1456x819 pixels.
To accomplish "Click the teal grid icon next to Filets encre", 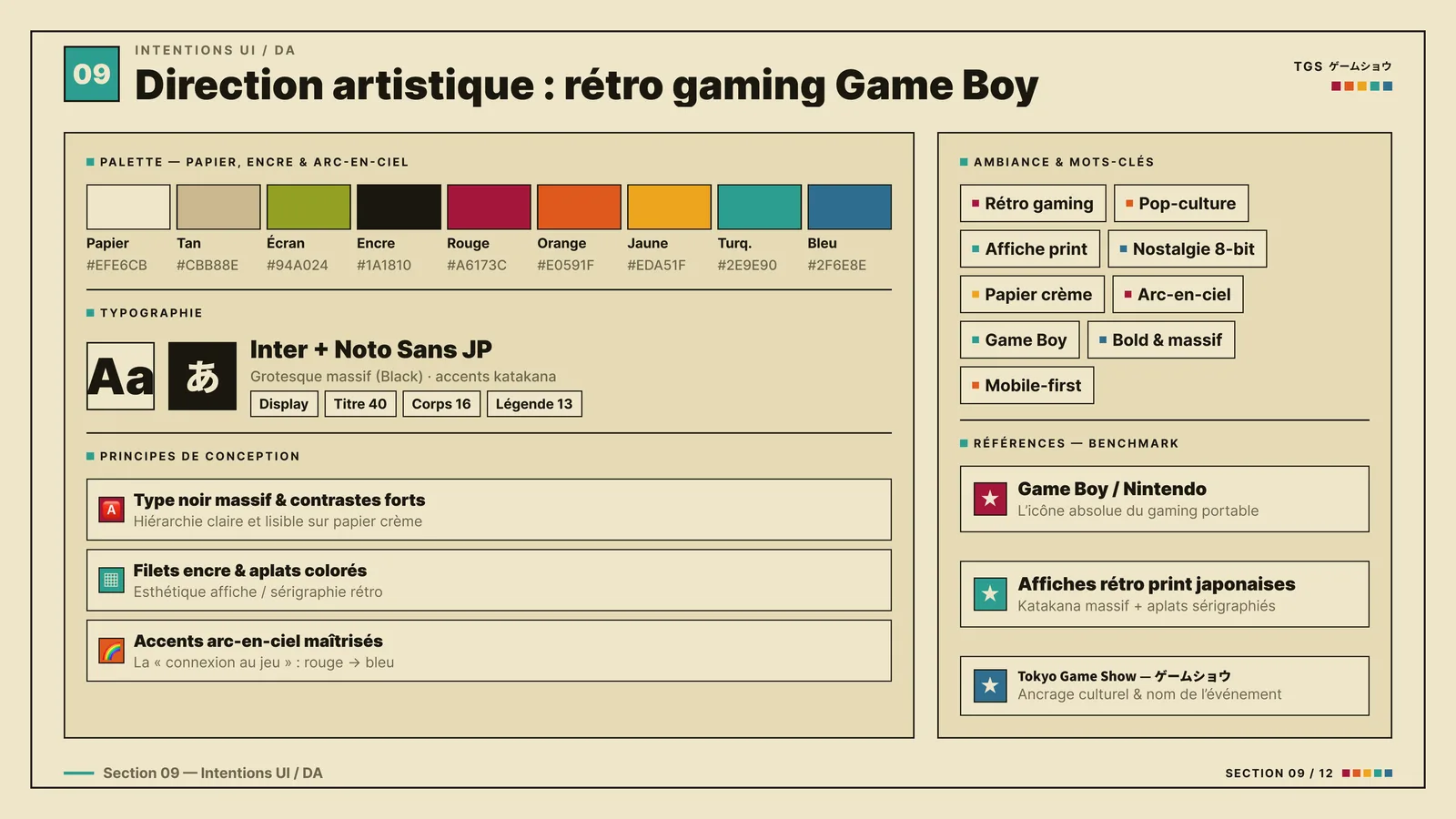I will (x=111, y=580).
